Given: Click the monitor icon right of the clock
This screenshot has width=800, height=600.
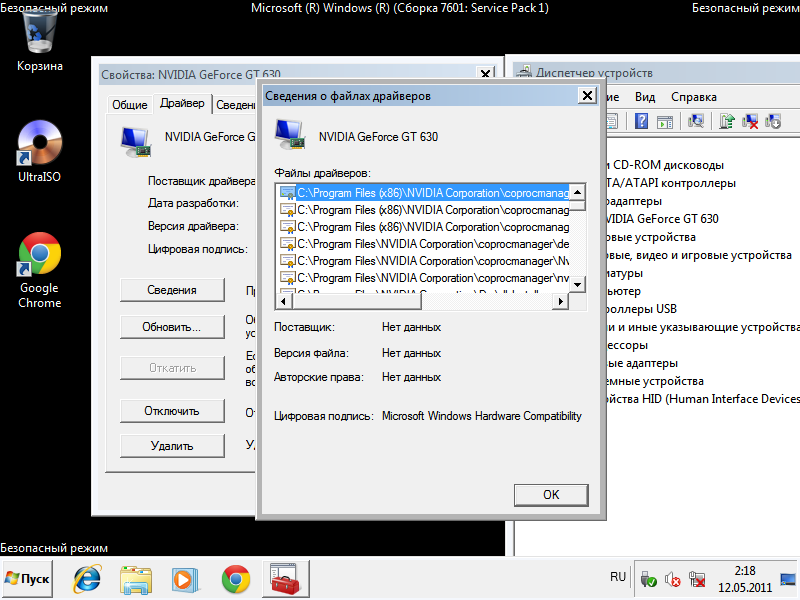Looking at the screenshot, I should click(788, 580).
